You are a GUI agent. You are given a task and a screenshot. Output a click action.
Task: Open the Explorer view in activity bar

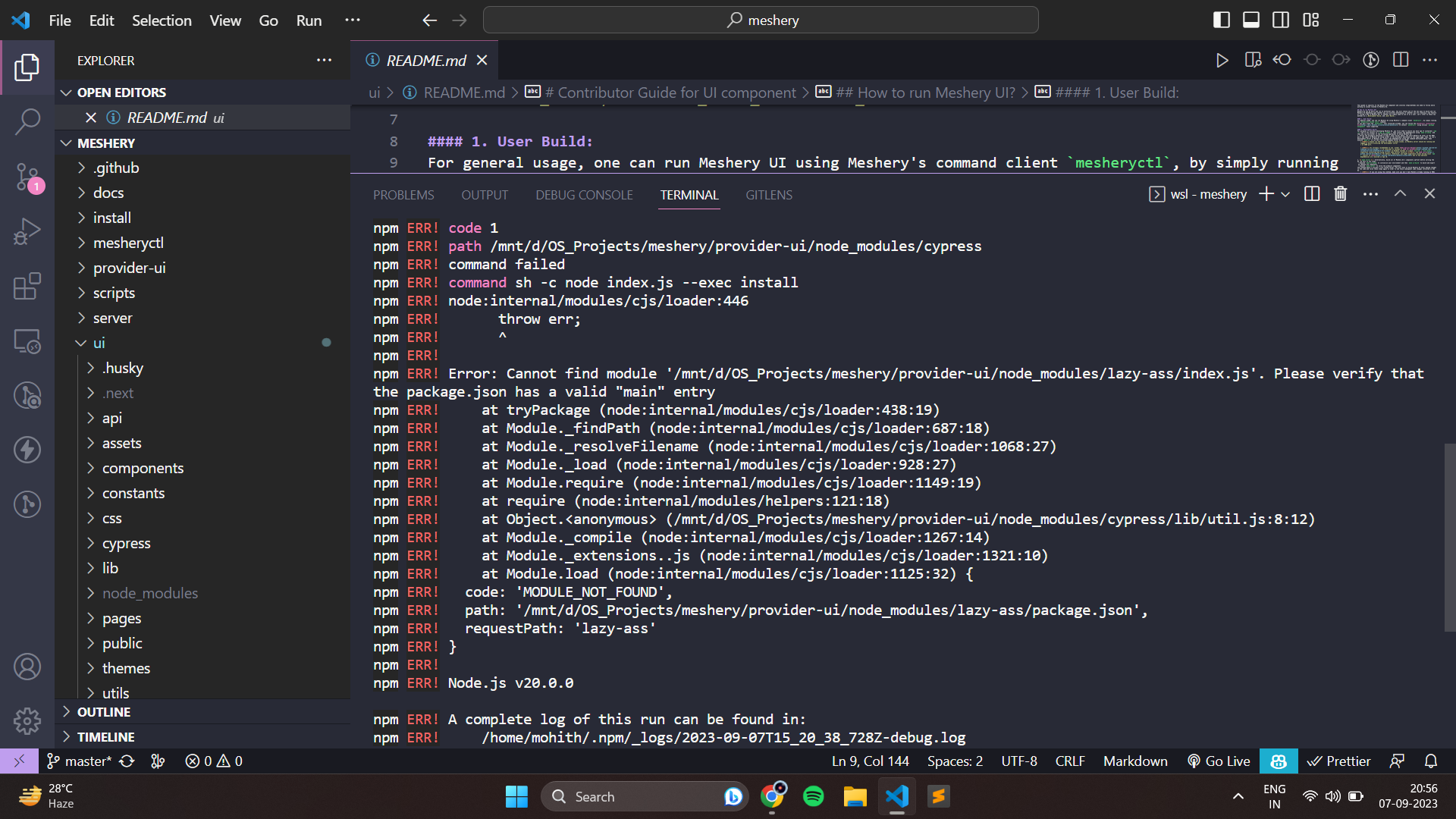point(27,67)
